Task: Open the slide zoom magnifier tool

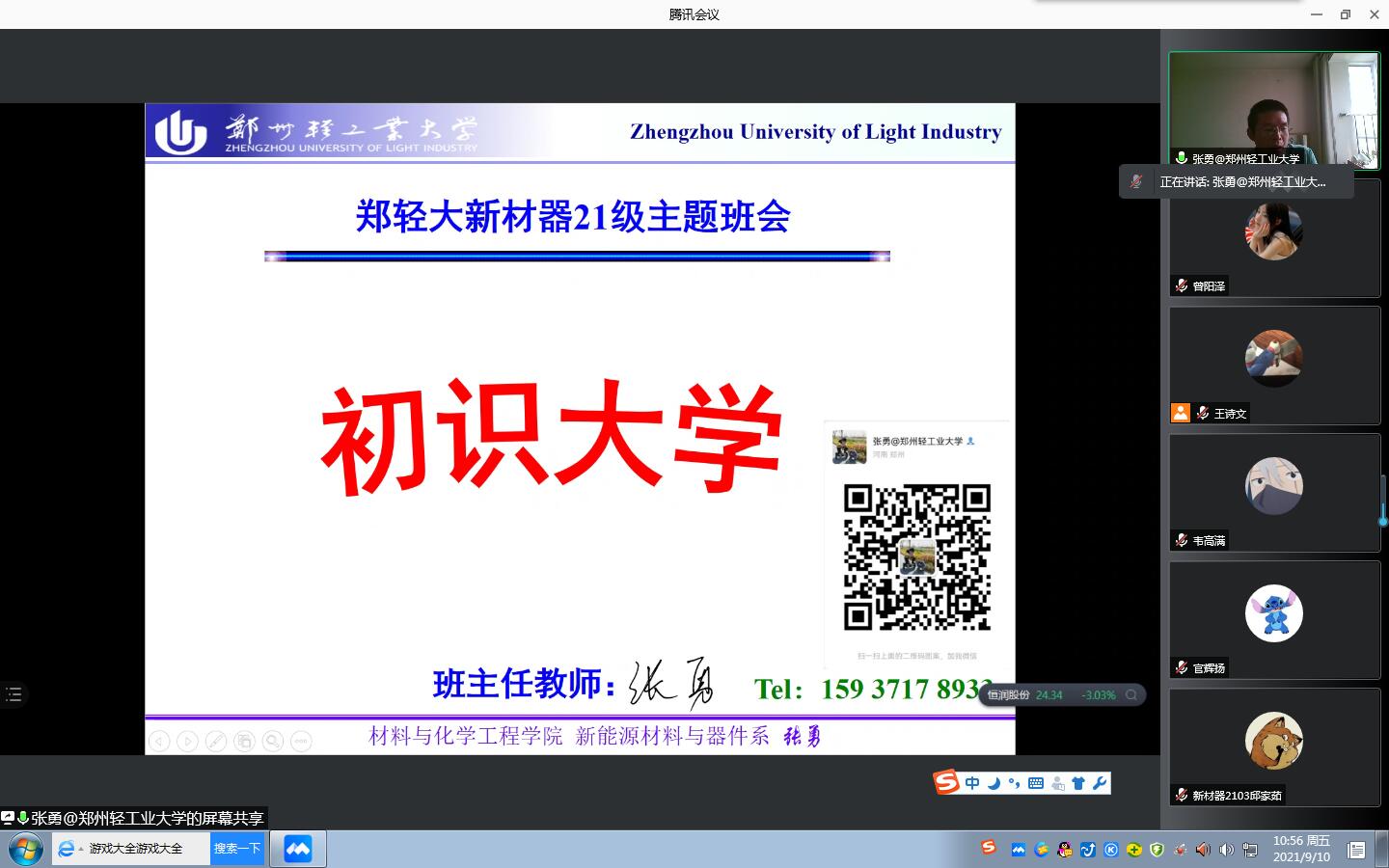Action: click(x=273, y=741)
